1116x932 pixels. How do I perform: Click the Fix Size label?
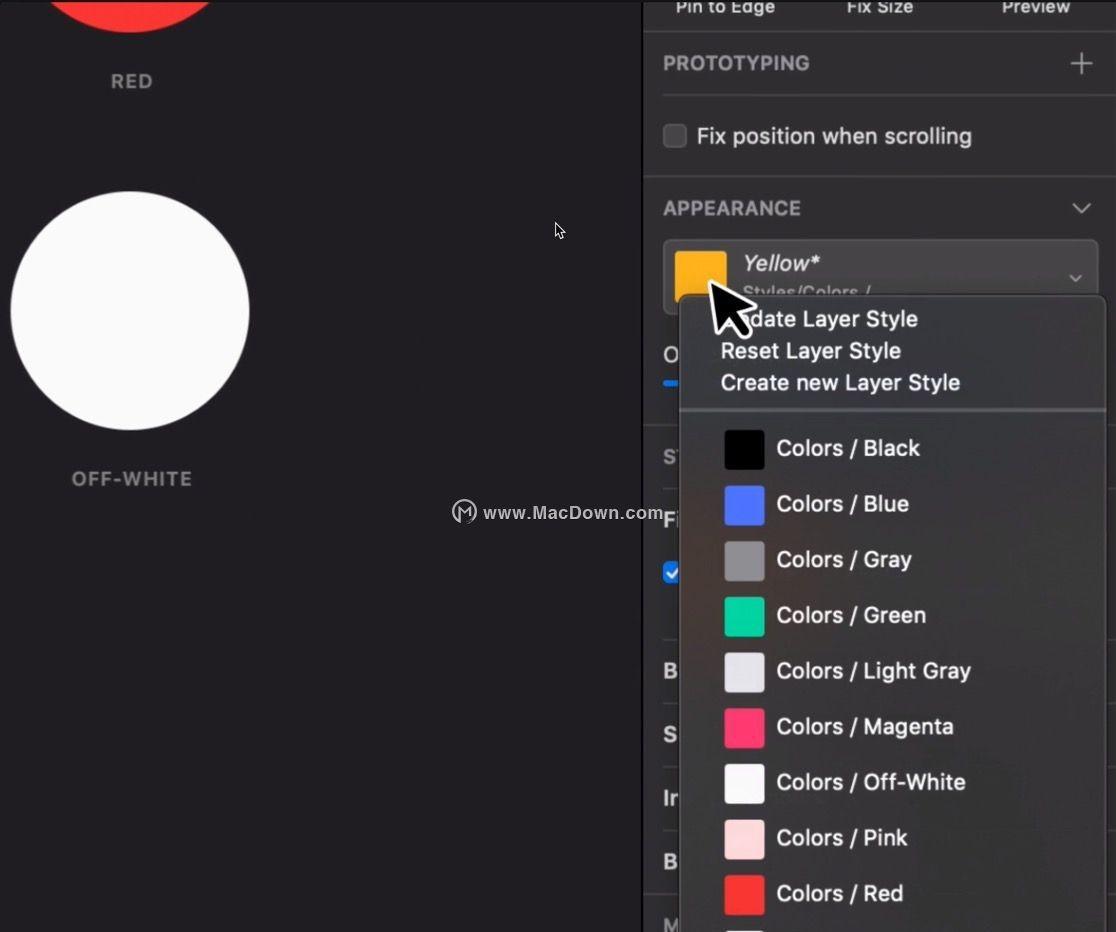[880, 7]
